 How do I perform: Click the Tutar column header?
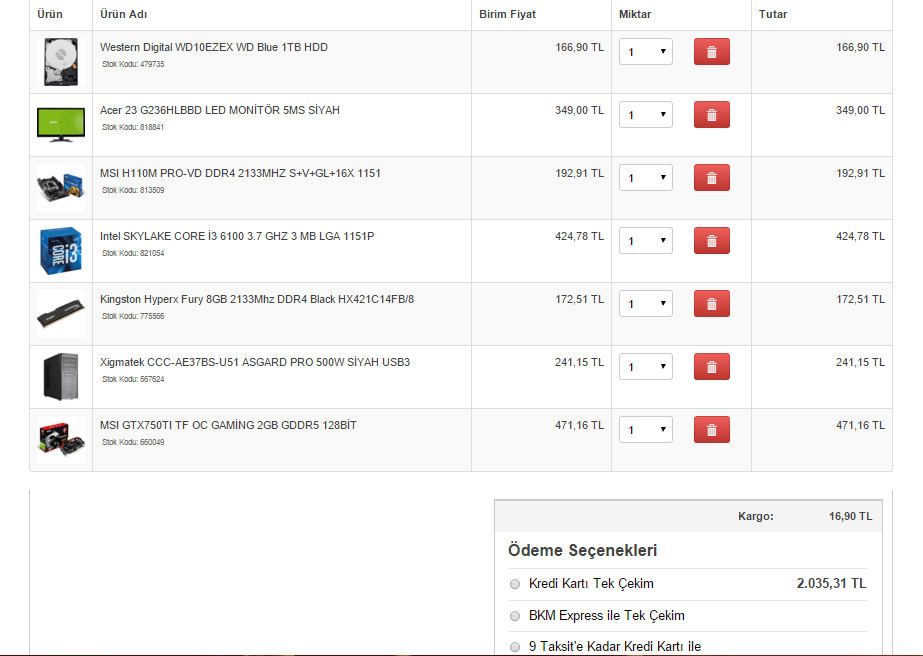(773, 14)
